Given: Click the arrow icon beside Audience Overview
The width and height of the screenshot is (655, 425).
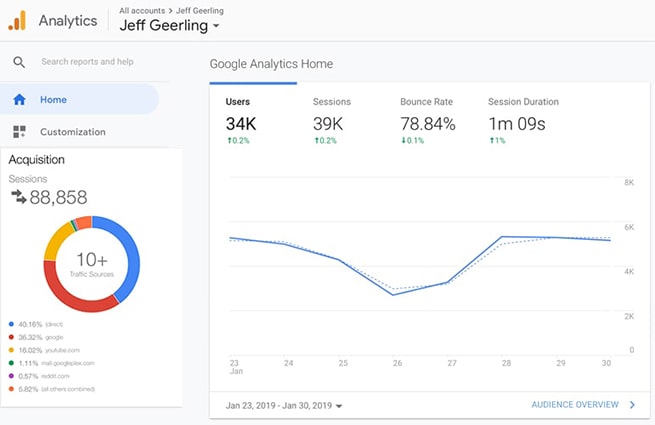Looking at the screenshot, I should click(632, 405).
